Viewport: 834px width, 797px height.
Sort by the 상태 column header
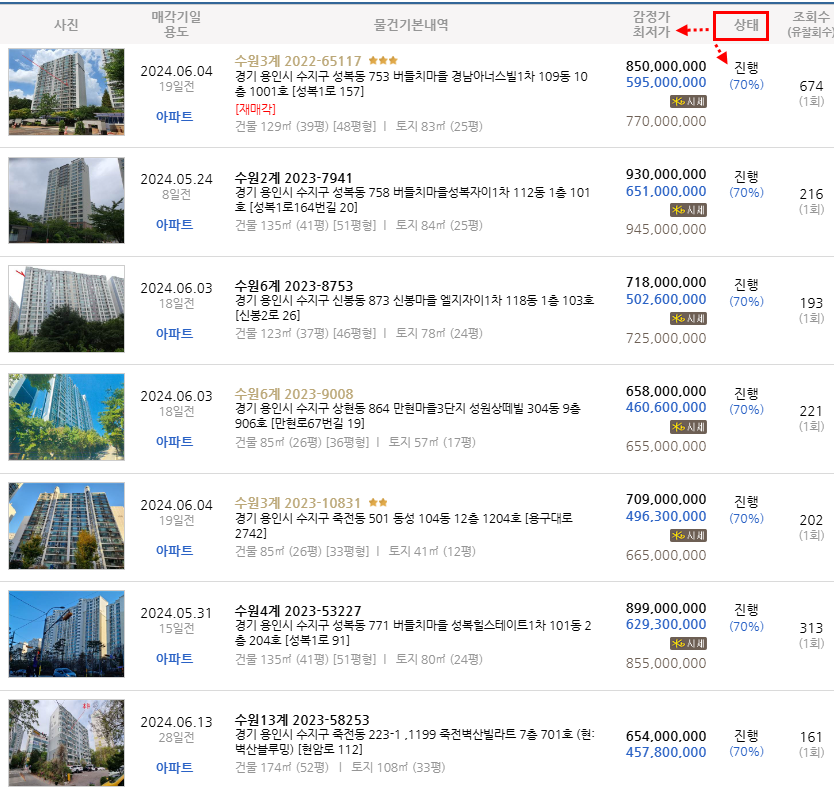pyautogui.click(x=746, y=25)
